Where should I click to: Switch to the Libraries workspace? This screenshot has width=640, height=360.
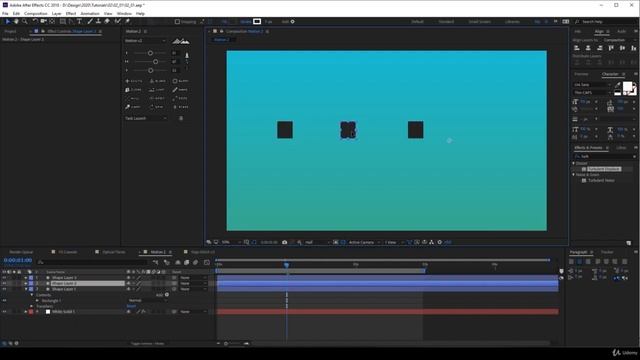512,22
